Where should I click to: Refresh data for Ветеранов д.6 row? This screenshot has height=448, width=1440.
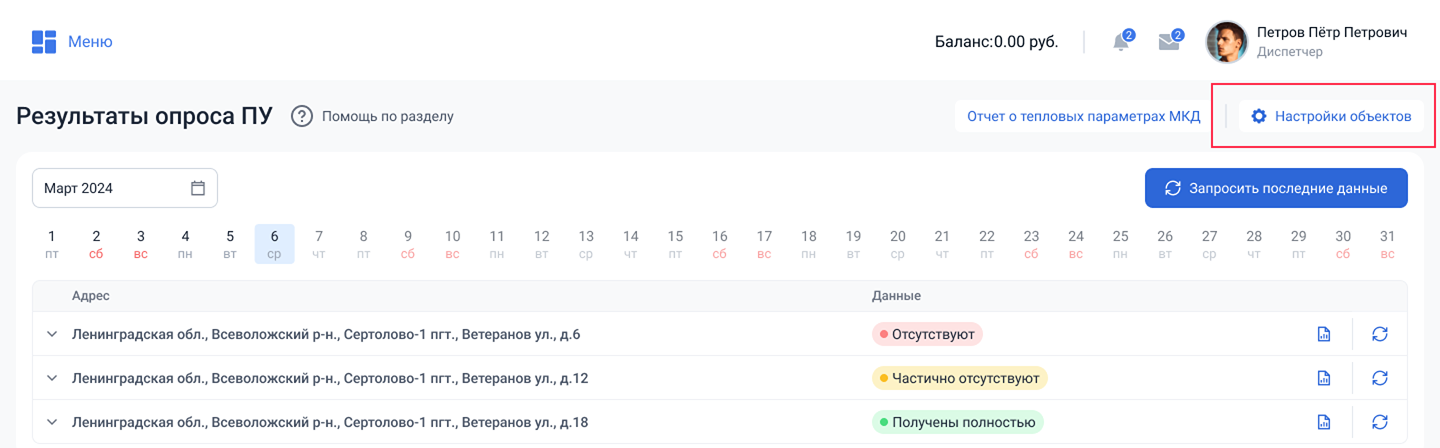click(1380, 334)
